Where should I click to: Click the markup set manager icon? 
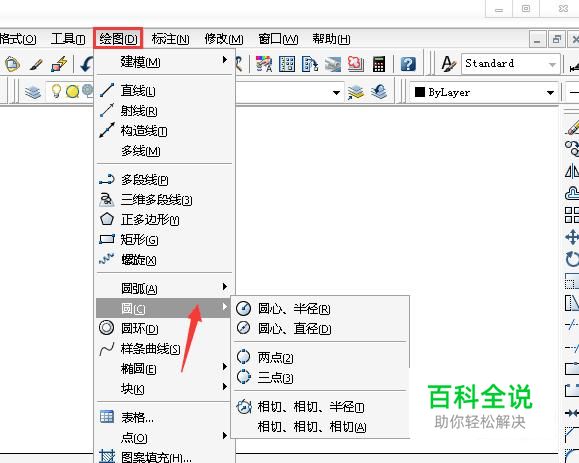click(x=356, y=64)
